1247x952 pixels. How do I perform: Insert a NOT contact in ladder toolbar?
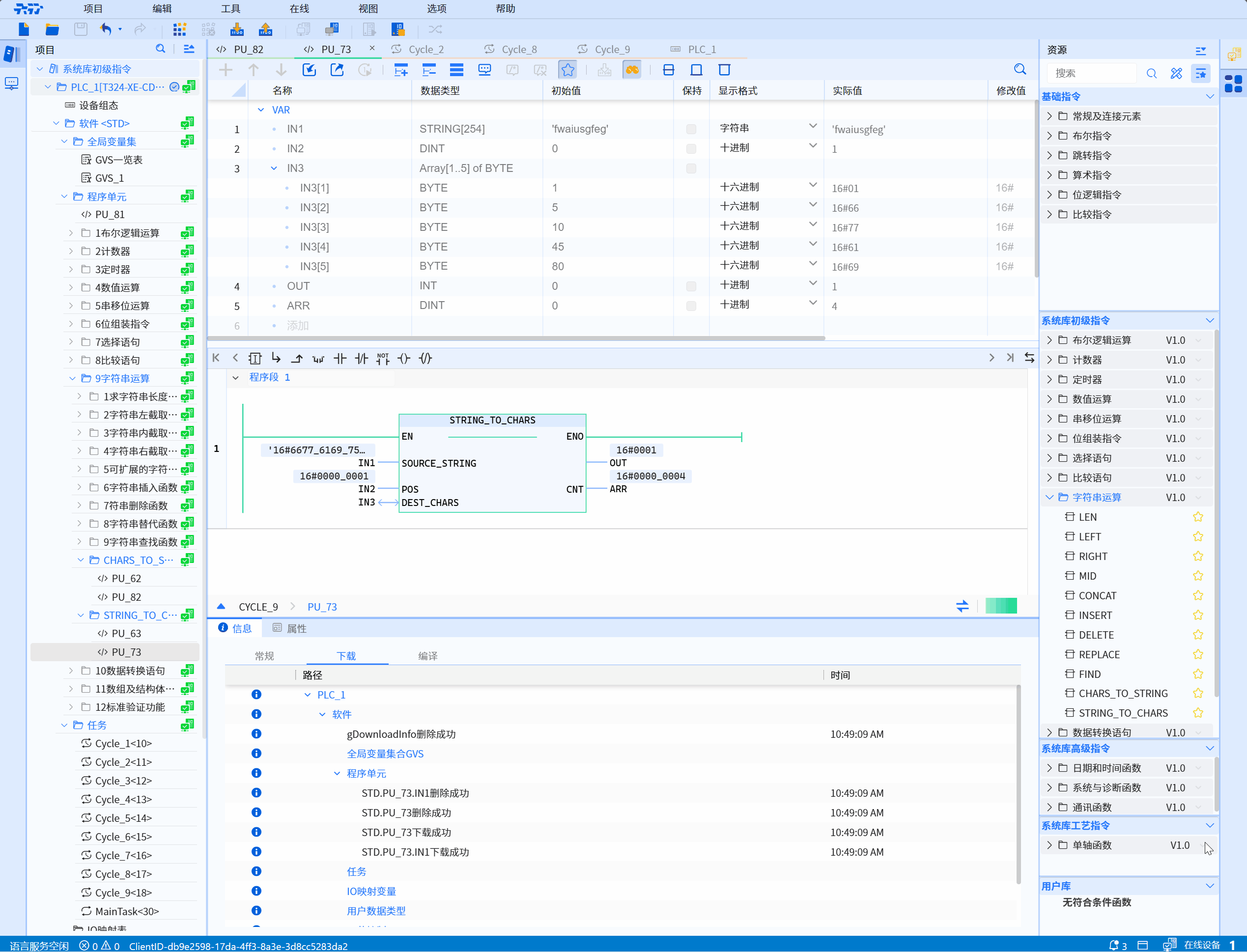coord(383,358)
